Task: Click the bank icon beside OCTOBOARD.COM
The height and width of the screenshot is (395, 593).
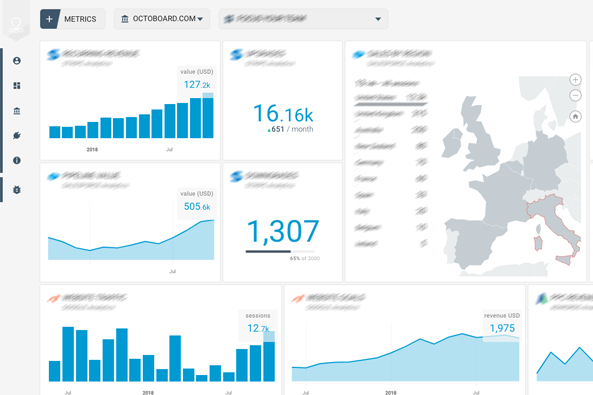Action: 124,19
